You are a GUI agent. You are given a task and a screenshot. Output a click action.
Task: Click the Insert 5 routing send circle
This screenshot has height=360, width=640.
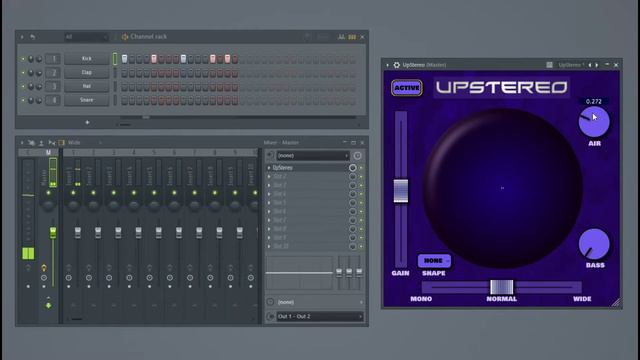pyautogui.click(x=149, y=278)
